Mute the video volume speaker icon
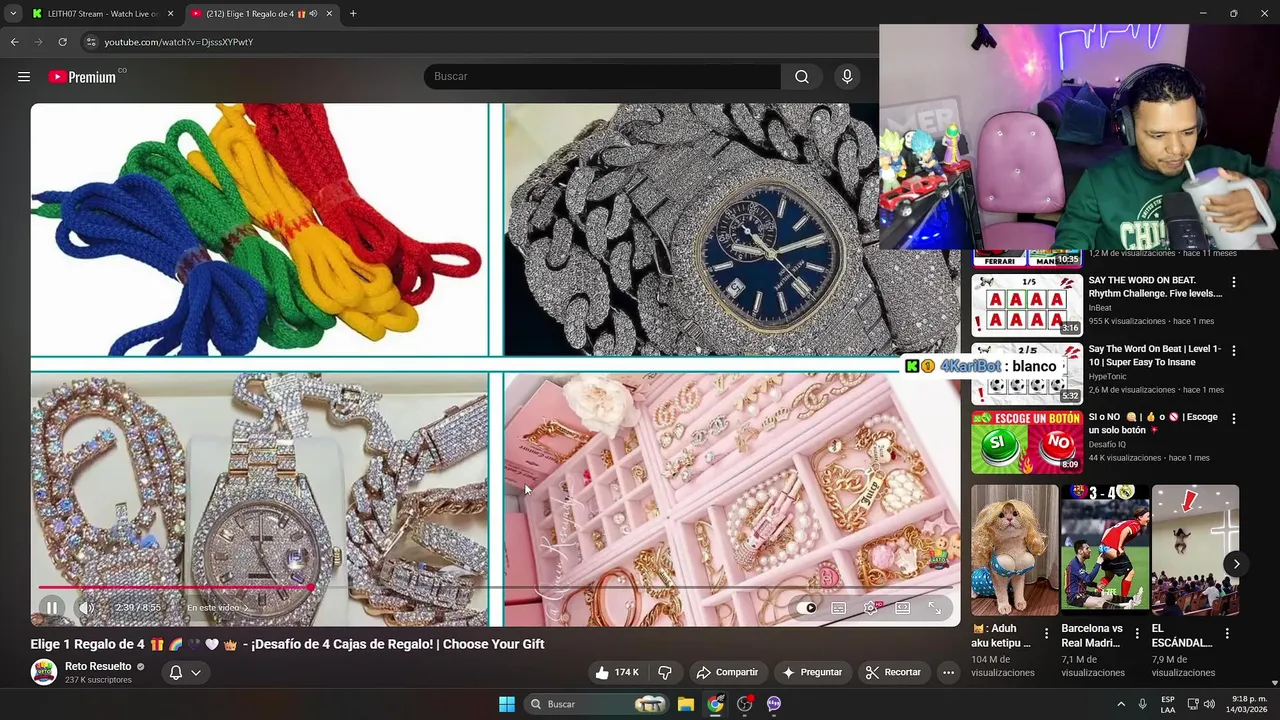 87,608
